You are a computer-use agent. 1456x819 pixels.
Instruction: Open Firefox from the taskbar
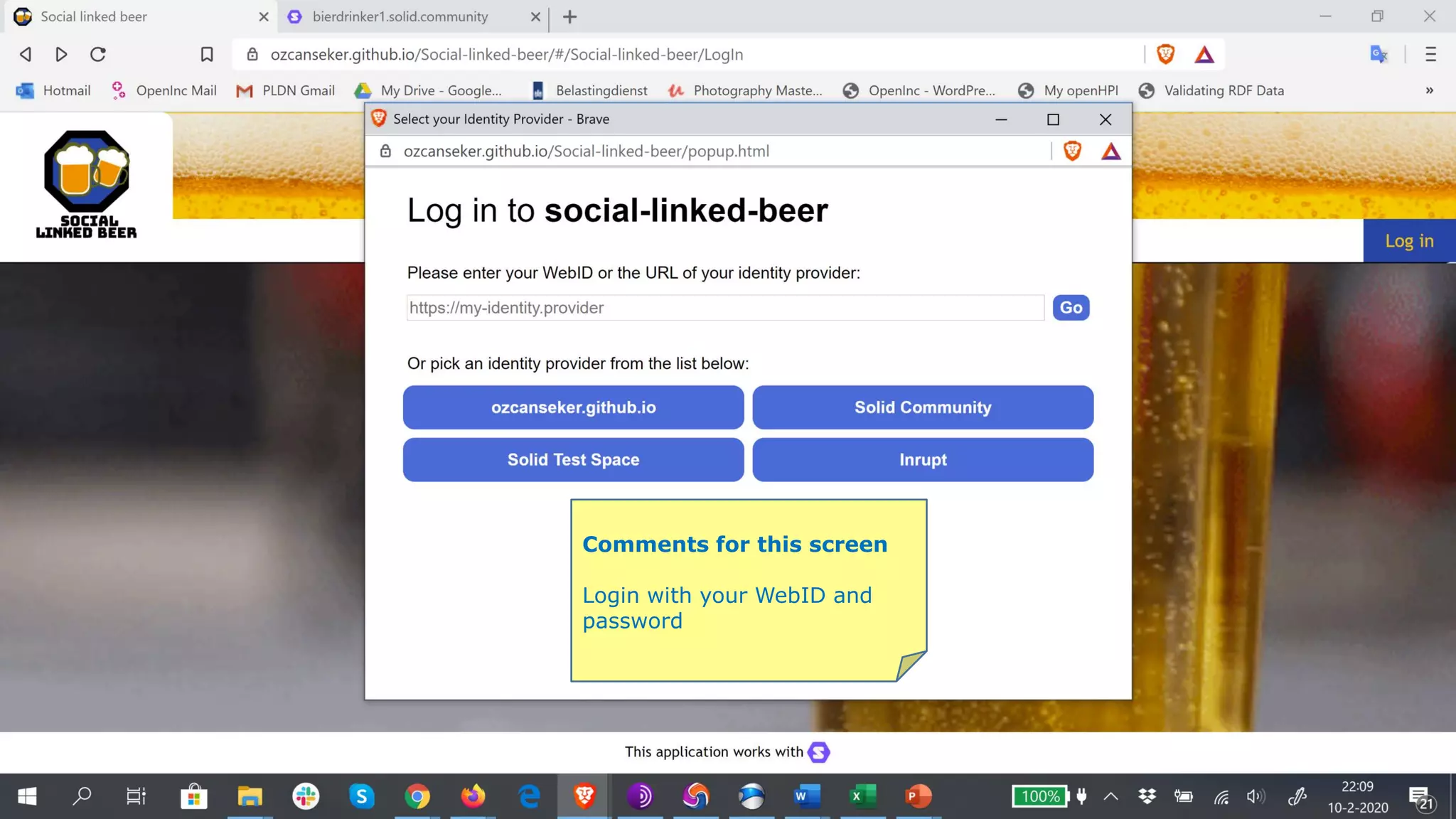click(473, 796)
